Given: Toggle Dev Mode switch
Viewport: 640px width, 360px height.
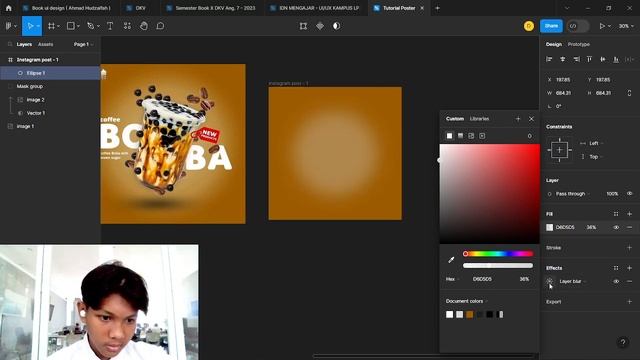Looking at the screenshot, I should point(578,26).
